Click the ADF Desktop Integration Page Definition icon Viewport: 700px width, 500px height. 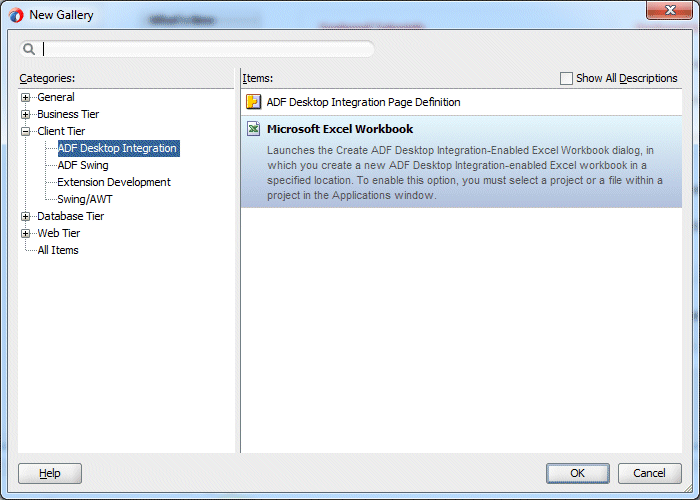pyautogui.click(x=254, y=102)
